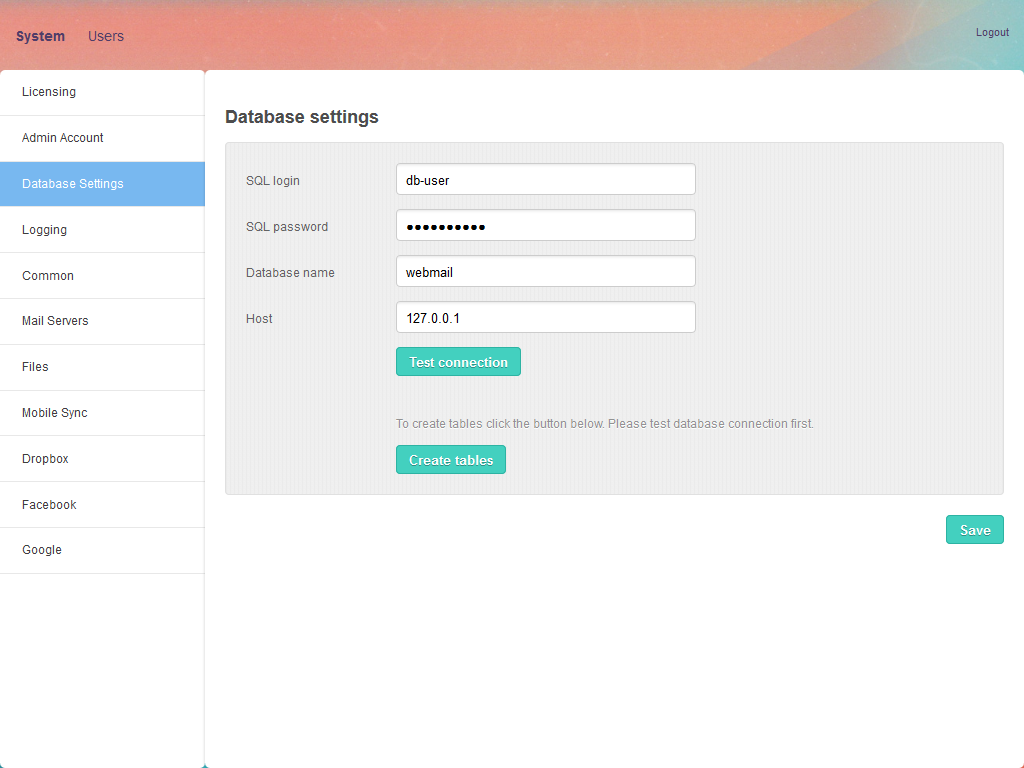1024x768 pixels.
Task: Open the Licensing settings section
Action: click(49, 92)
